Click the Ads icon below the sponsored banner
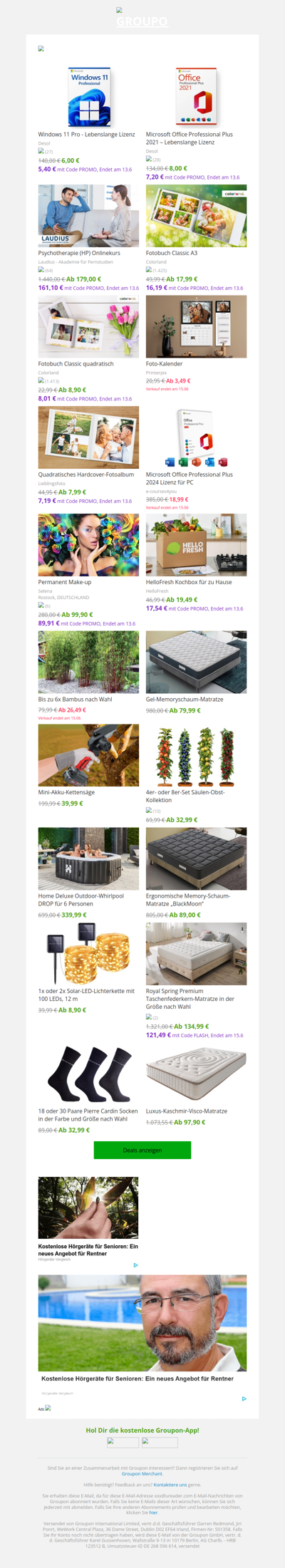The width and height of the screenshot is (285, 1568). (48, 1408)
